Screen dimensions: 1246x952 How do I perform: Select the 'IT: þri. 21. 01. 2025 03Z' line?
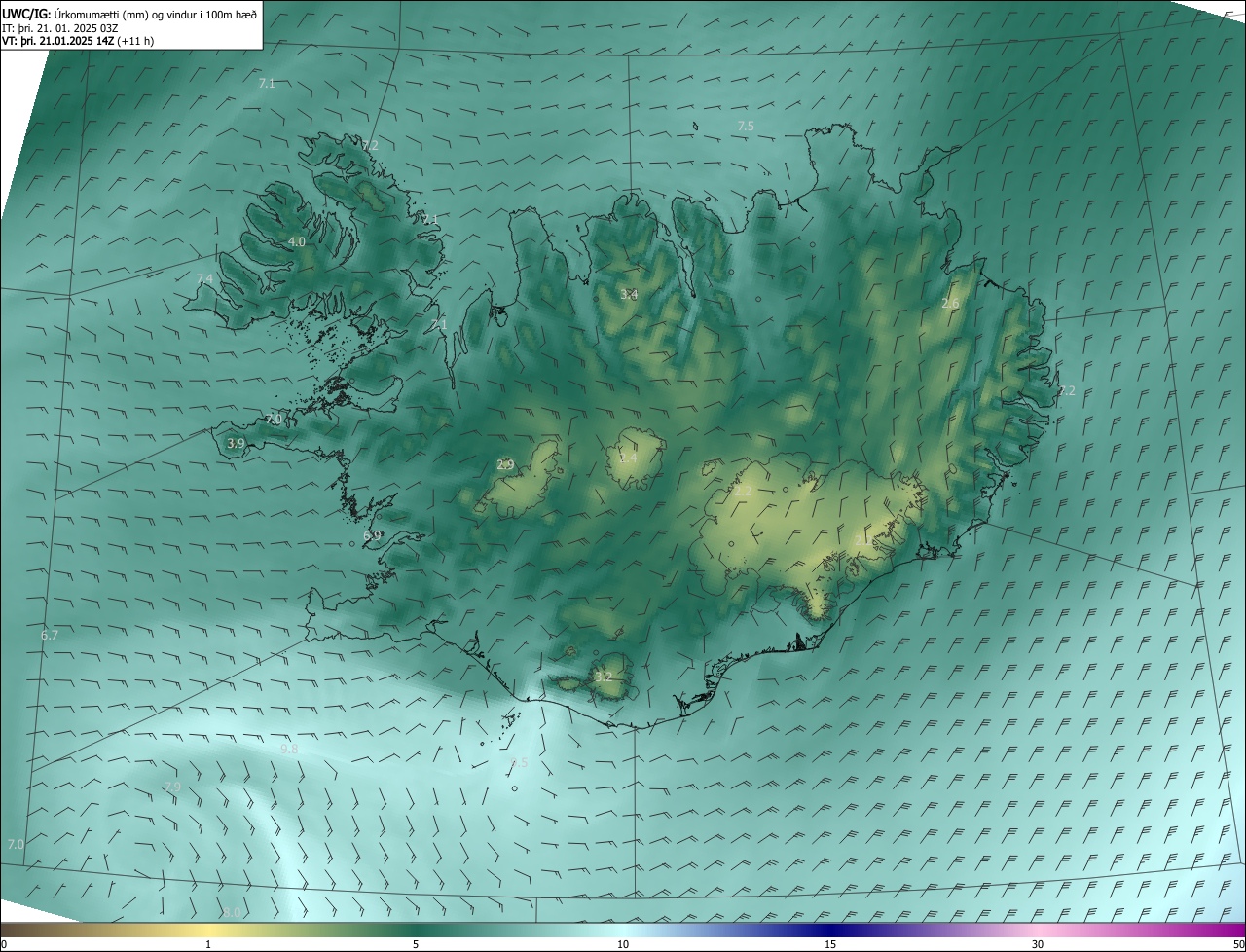(x=60, y=27)
